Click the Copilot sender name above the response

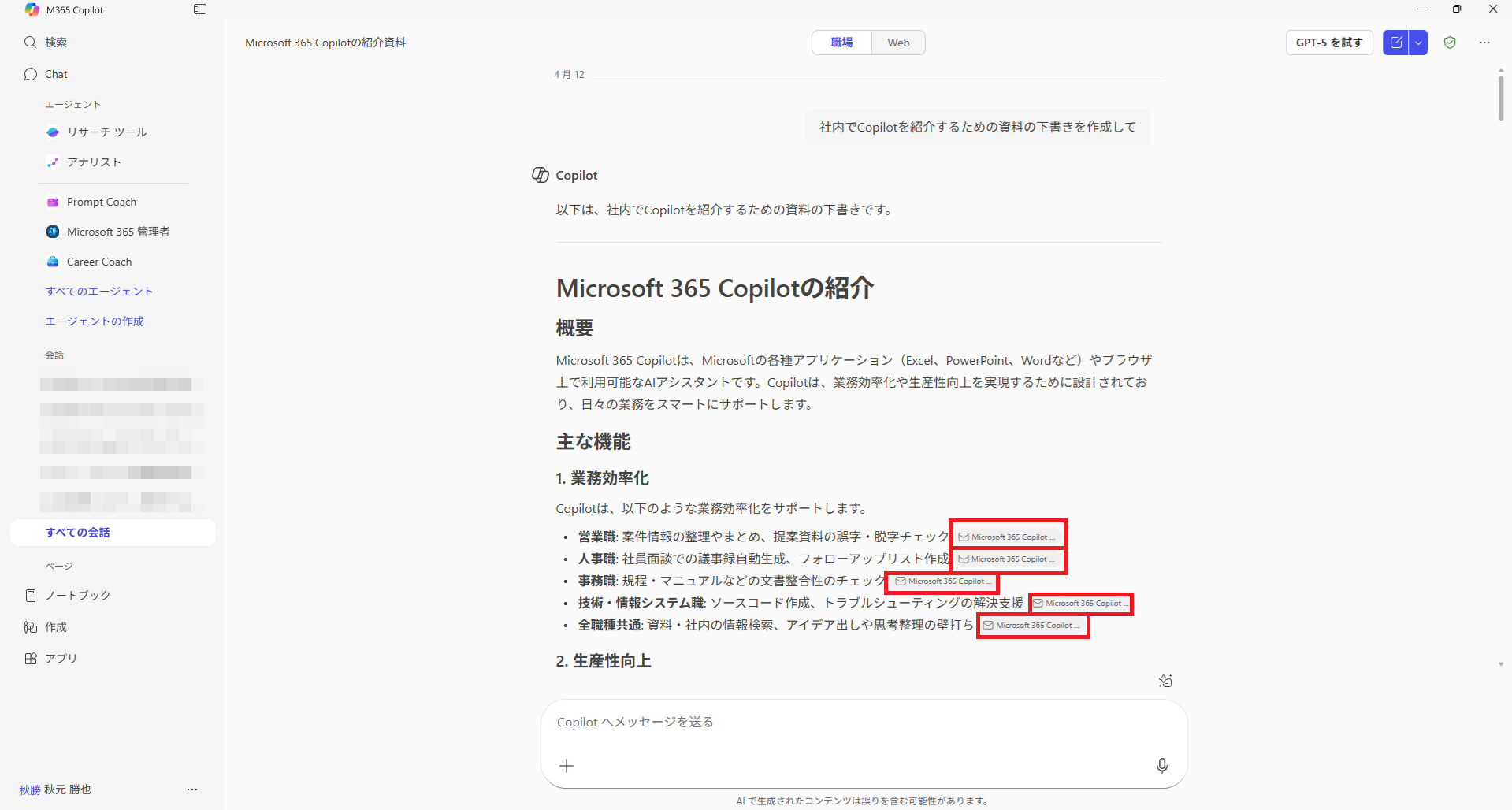point(577,175)
